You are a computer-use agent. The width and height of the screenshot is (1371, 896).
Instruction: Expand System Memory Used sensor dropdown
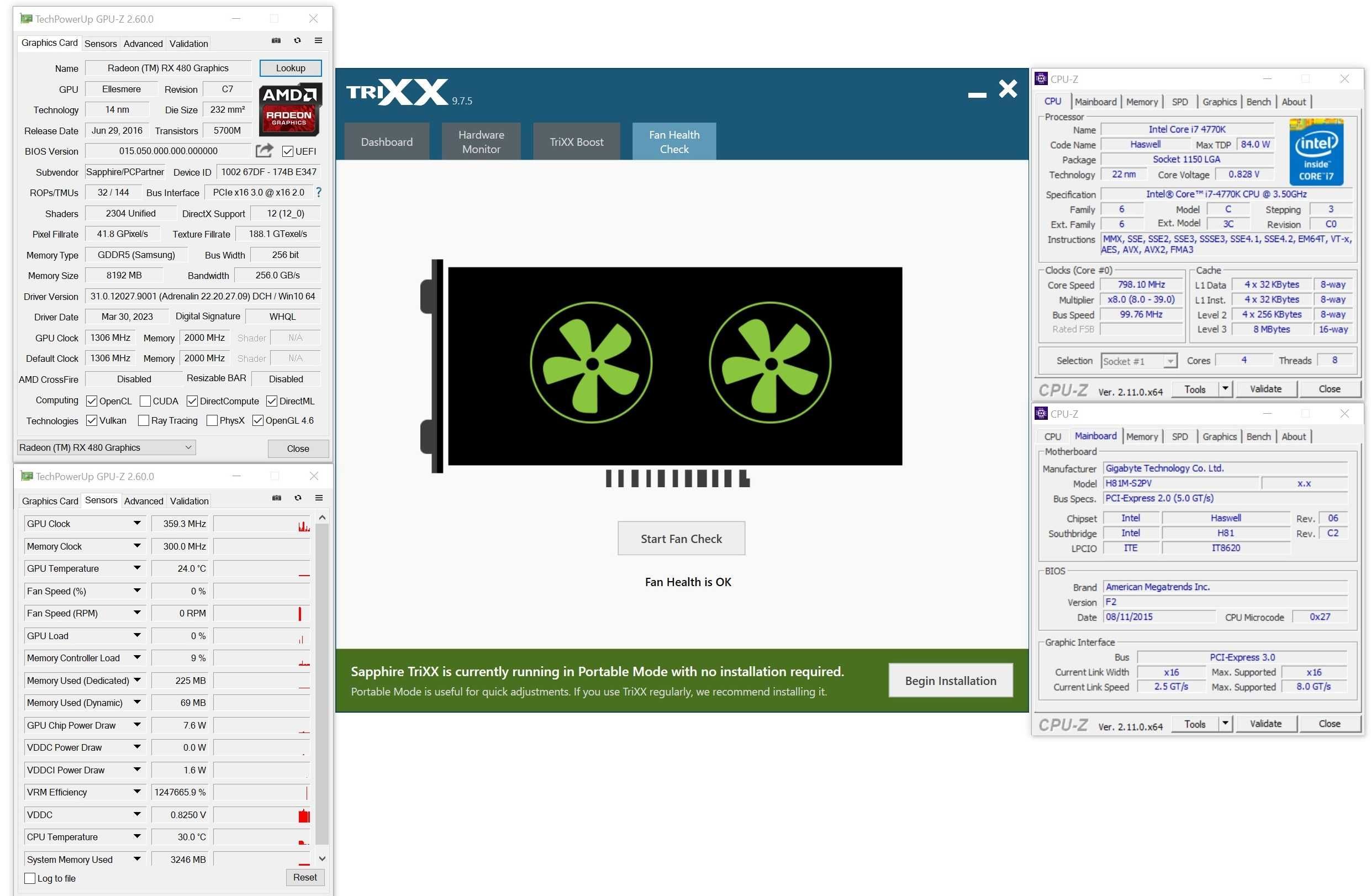pyautogui.click(x=136, y=858)
